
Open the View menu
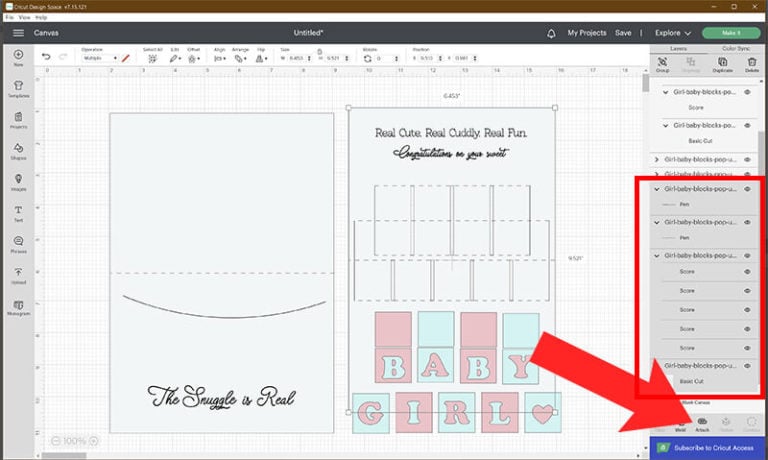coord(24,17)
